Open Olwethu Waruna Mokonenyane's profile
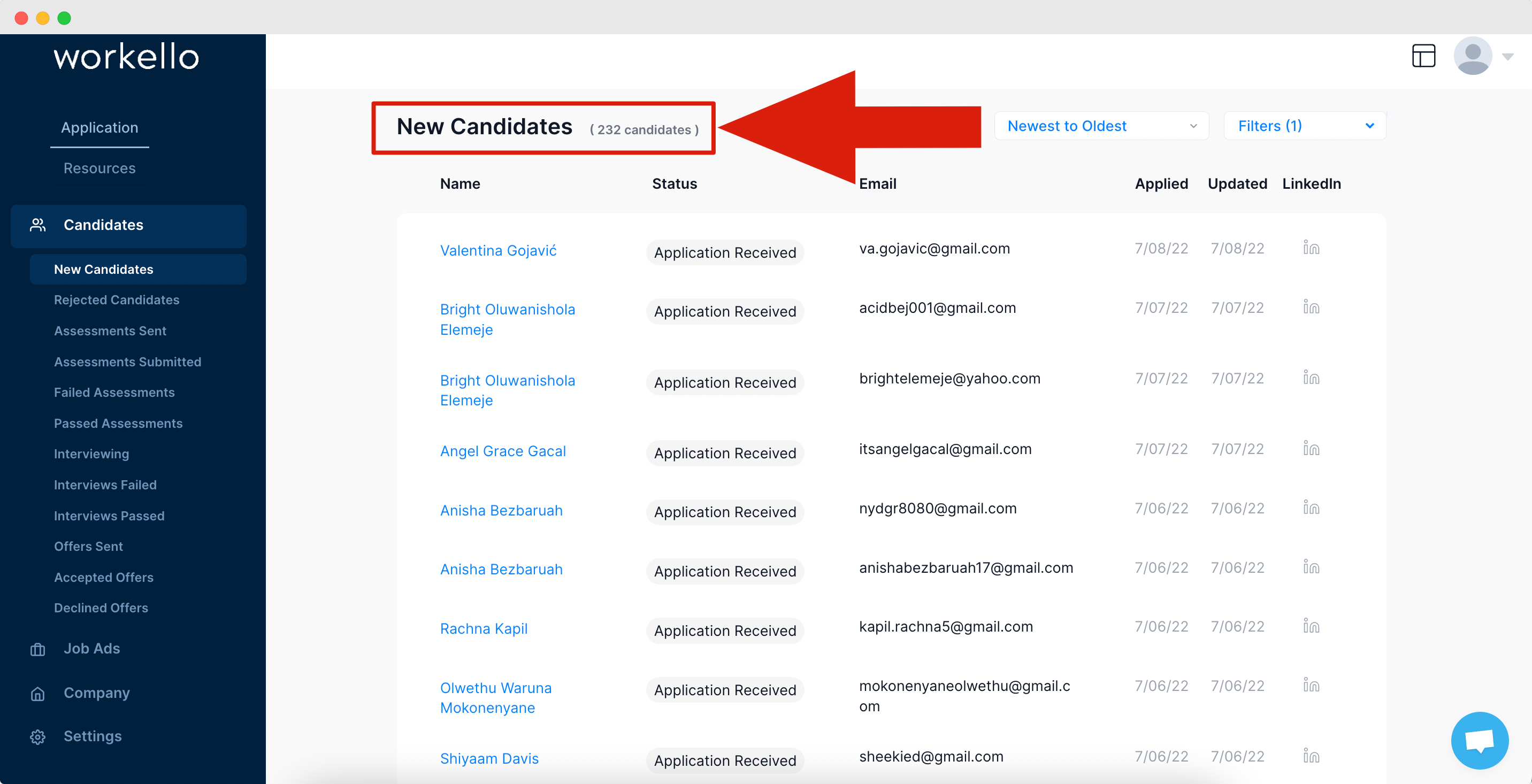1532x784 pixels. (x=495, y=698)
